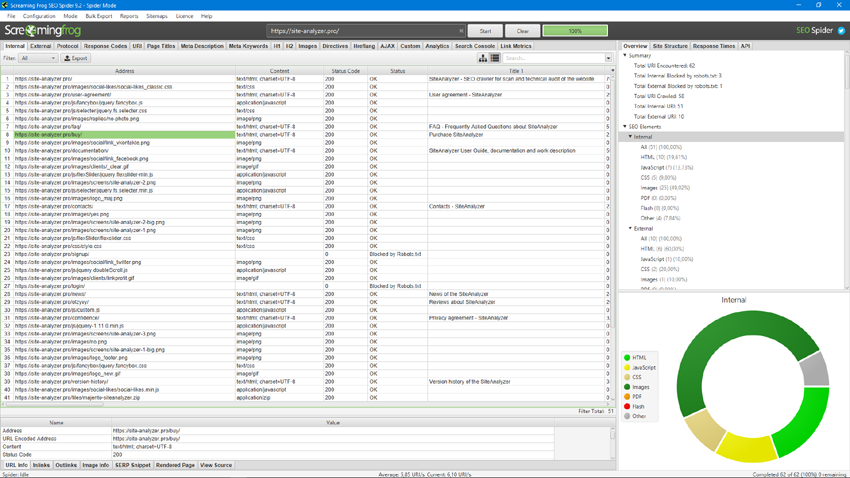The height and width of the screenshot is (478, 850).
Task: Select the site-analyzer.pro/faq/ row
Action: 308,126
